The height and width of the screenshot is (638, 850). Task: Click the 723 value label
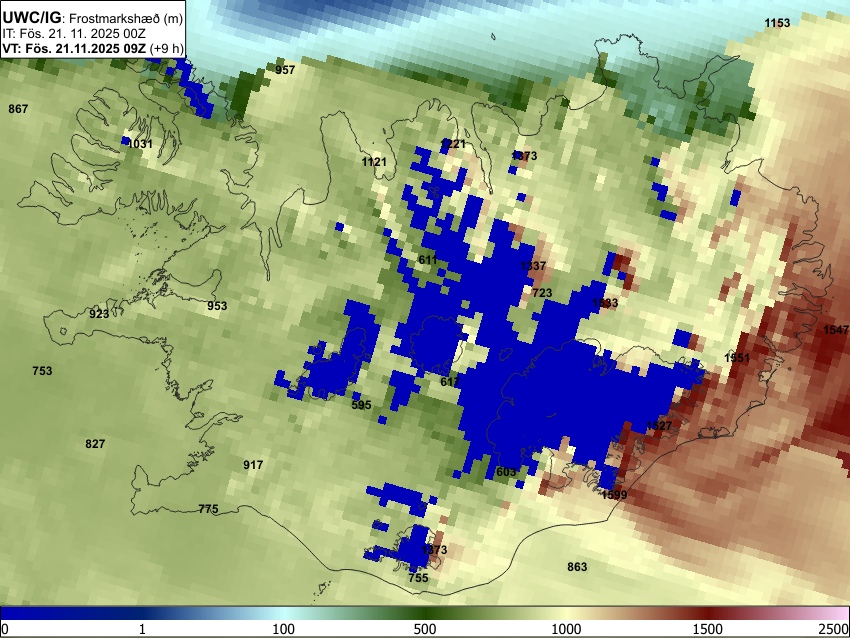pos(542,293)
